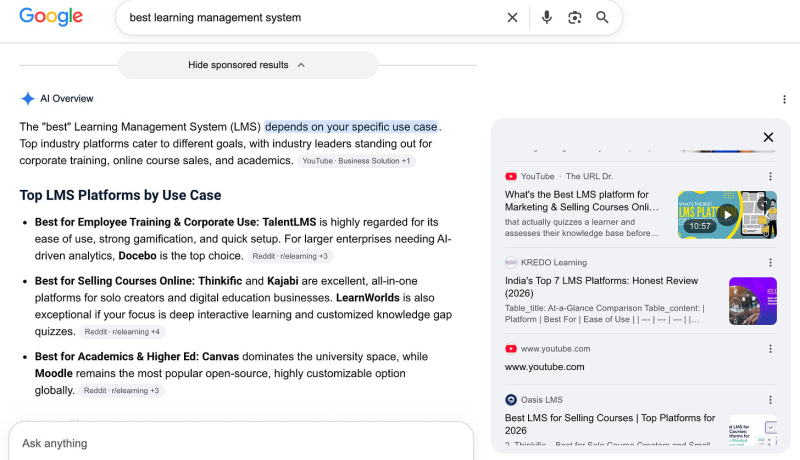
Task: Open the Reddit r/elearning +4 source chip
Action: click(x=122, y=332)
